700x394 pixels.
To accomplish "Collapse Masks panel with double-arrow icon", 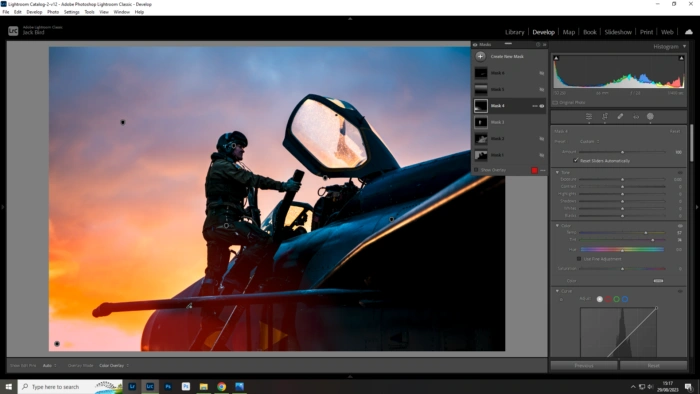I will pos(544,45).
